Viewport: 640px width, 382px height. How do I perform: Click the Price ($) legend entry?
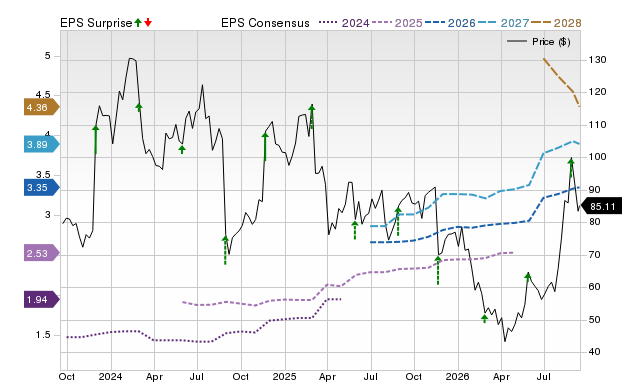pyautogui.click(x=538, y=42)
